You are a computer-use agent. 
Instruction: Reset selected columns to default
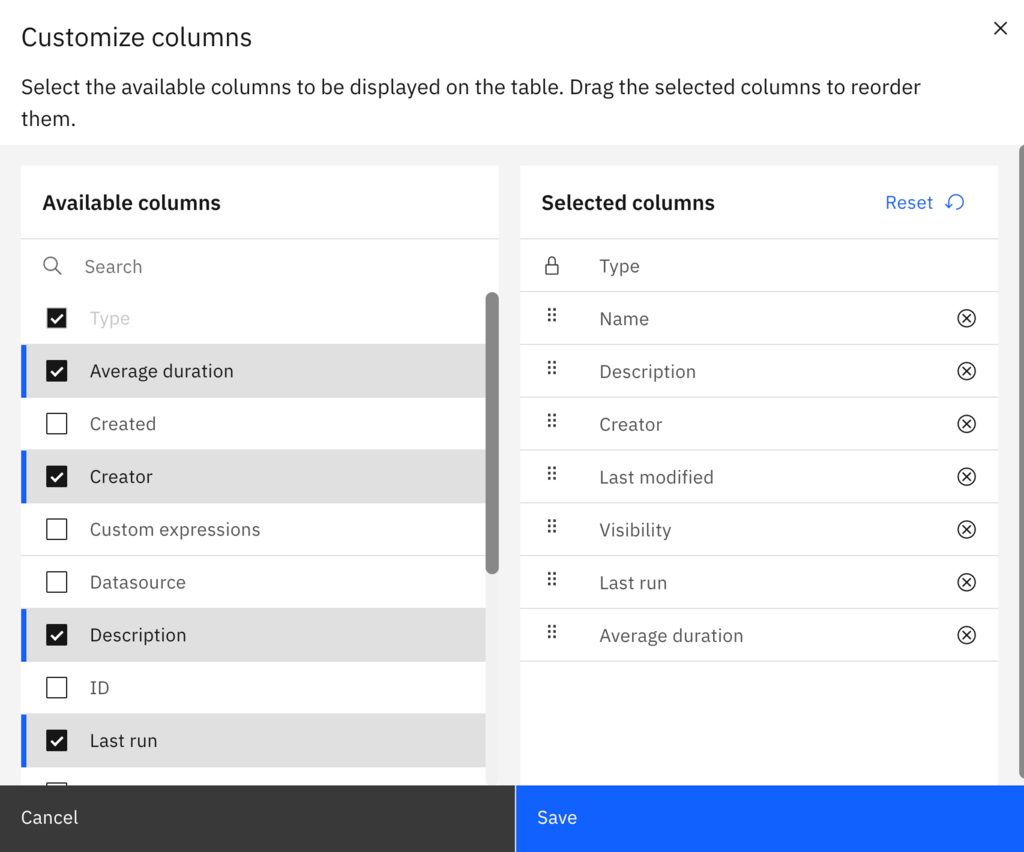click(x=924, y=203)
